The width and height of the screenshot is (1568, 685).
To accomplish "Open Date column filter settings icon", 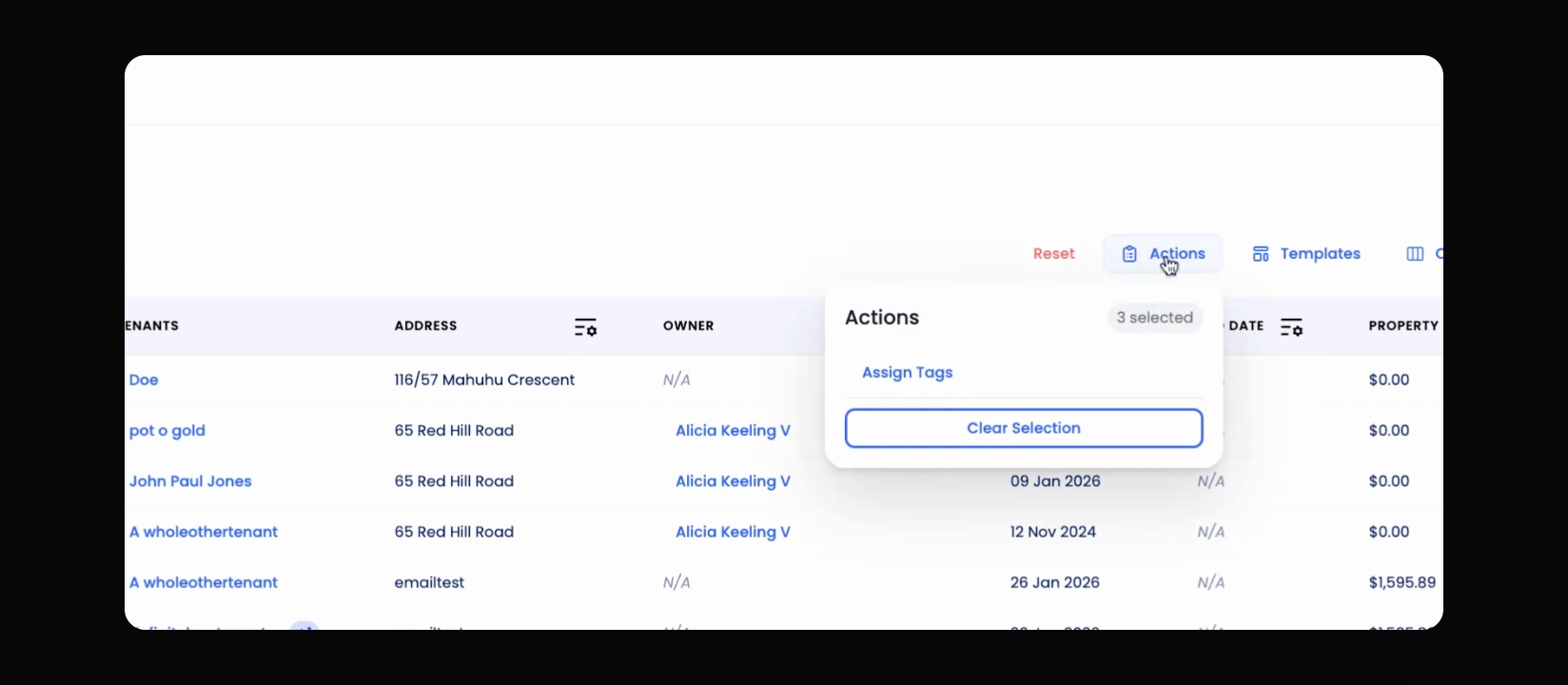I will (1291, 327).
